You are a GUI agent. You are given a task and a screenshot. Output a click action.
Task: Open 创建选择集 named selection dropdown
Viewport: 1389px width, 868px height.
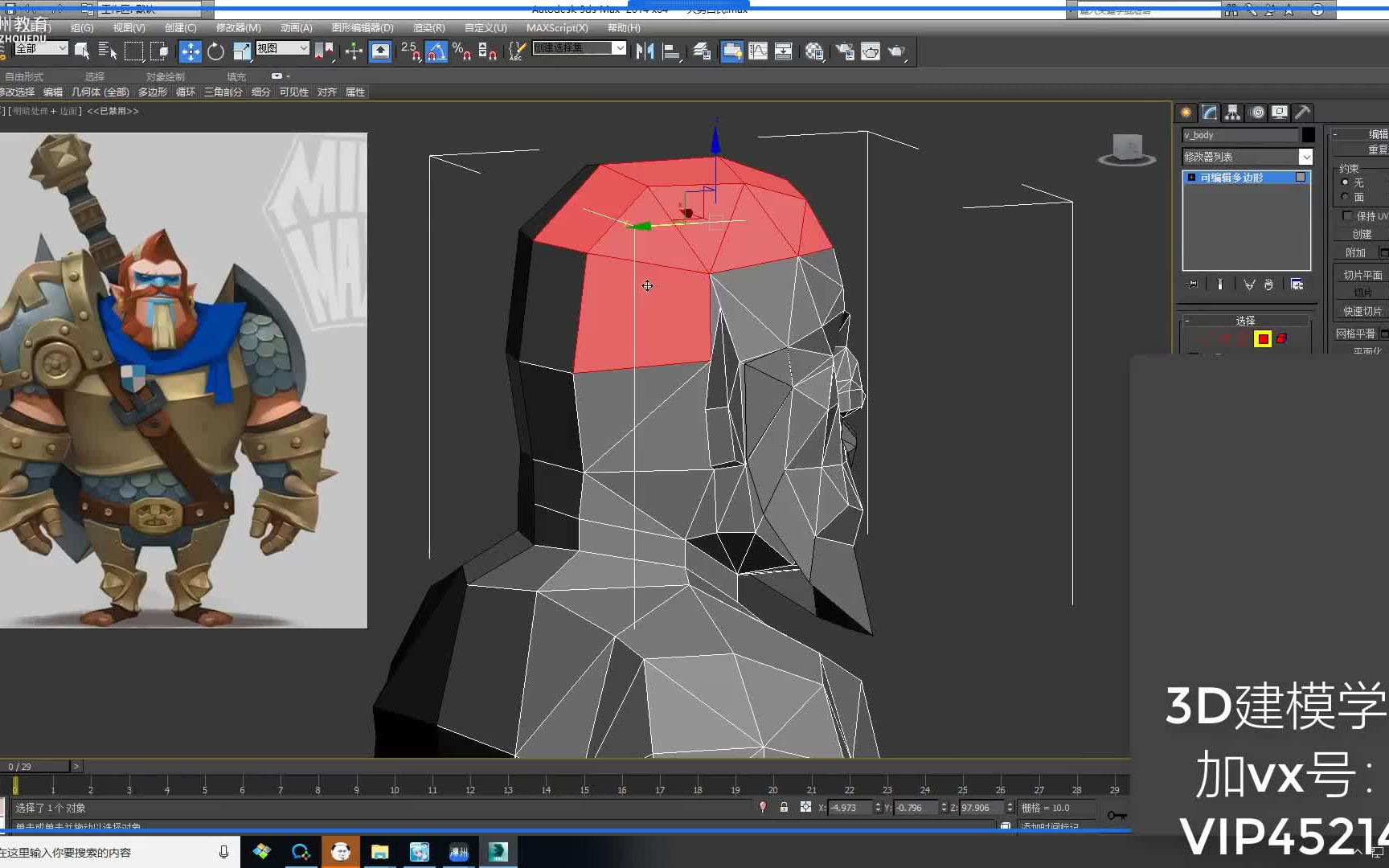tap(580, 48)
